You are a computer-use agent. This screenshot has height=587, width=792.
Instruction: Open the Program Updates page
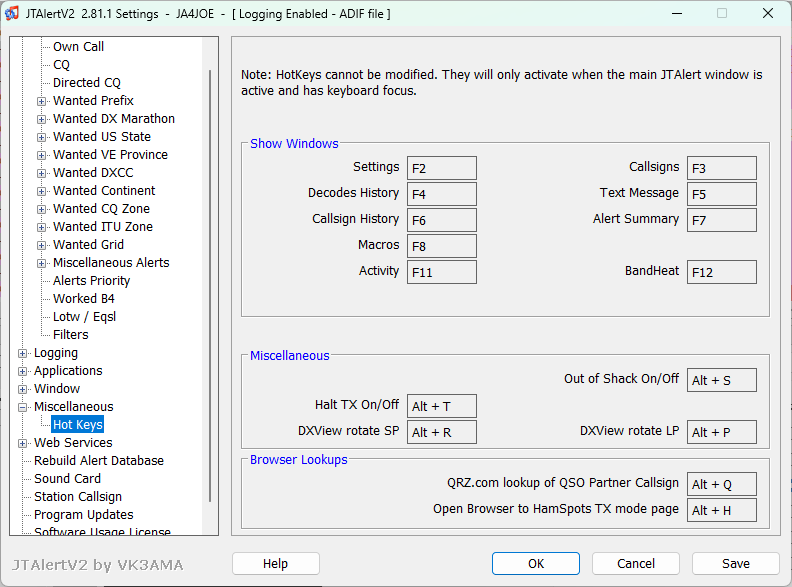[84, 515]
